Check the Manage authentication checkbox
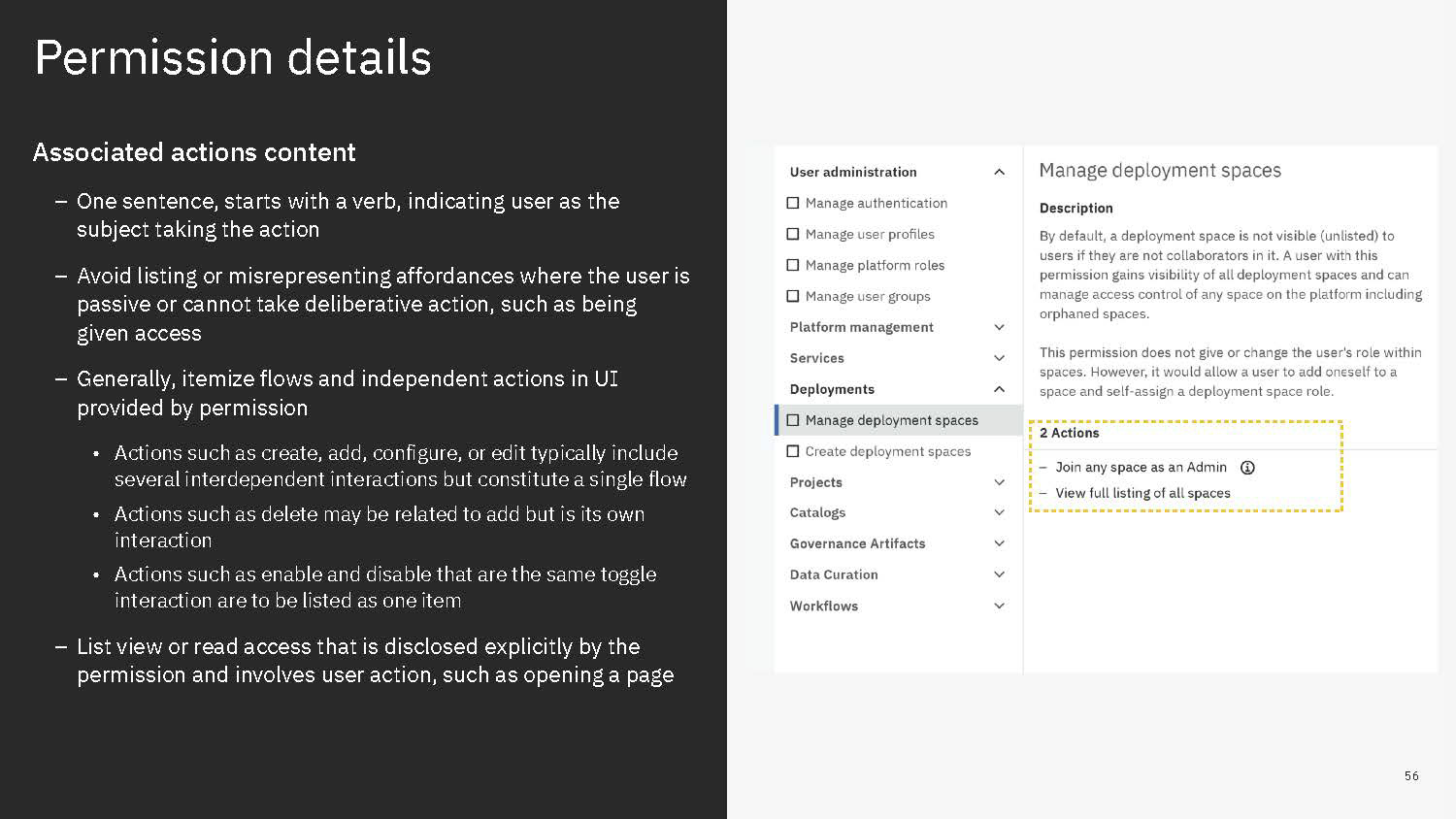The height and width of the screenshot is (819, 1456). coord(793,203)
